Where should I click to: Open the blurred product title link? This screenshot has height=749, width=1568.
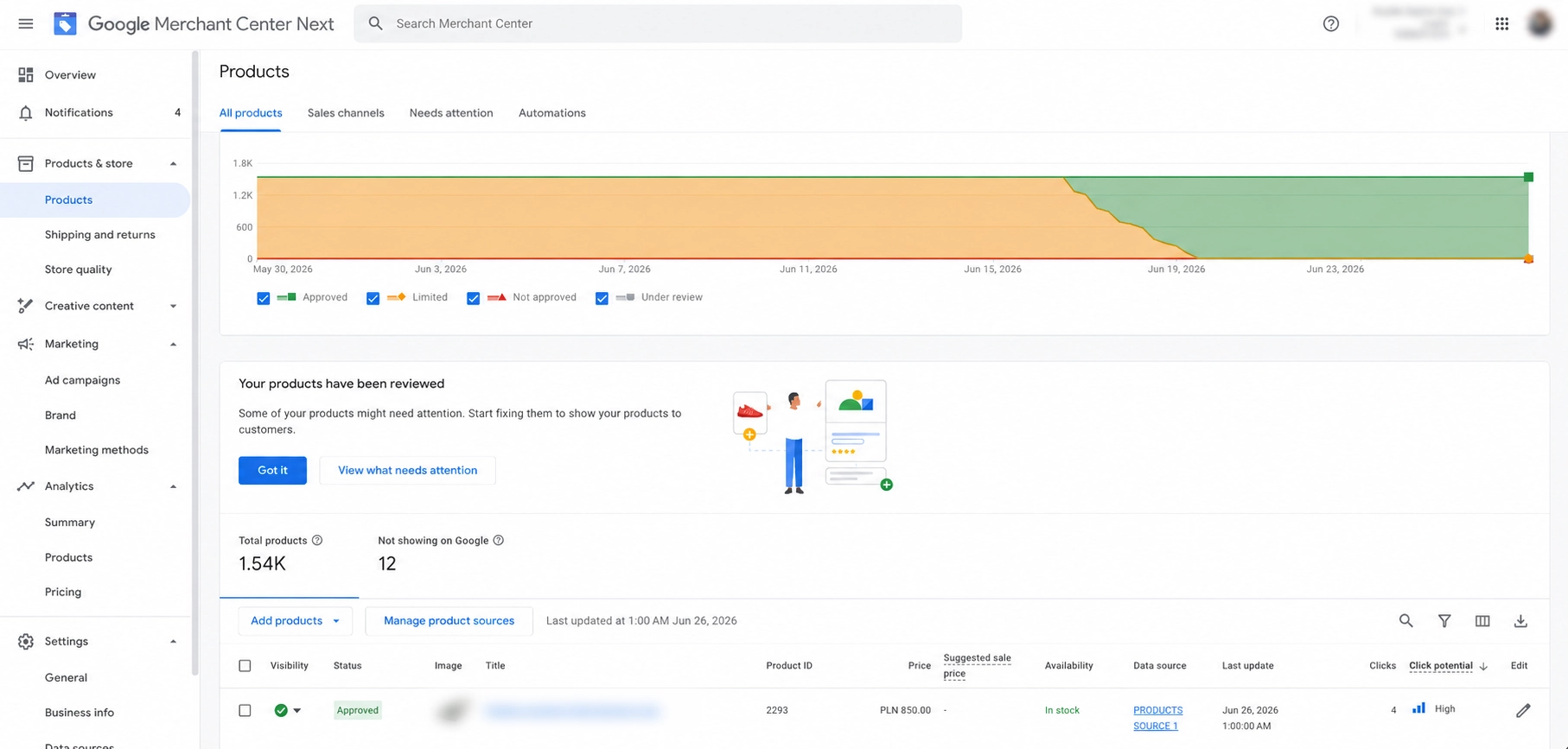point(572,710)
